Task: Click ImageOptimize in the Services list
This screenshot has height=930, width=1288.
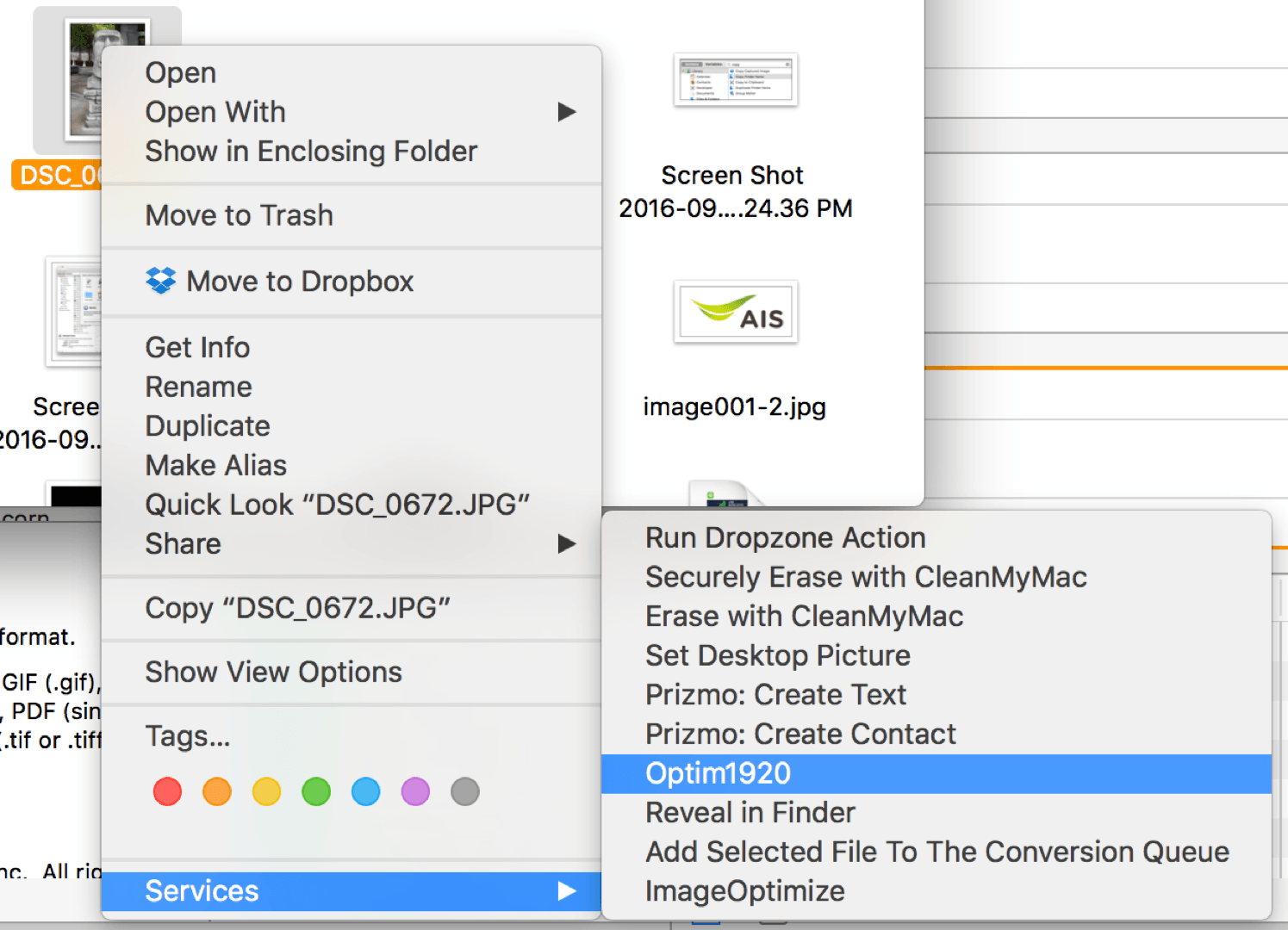Action: (744, 891)
